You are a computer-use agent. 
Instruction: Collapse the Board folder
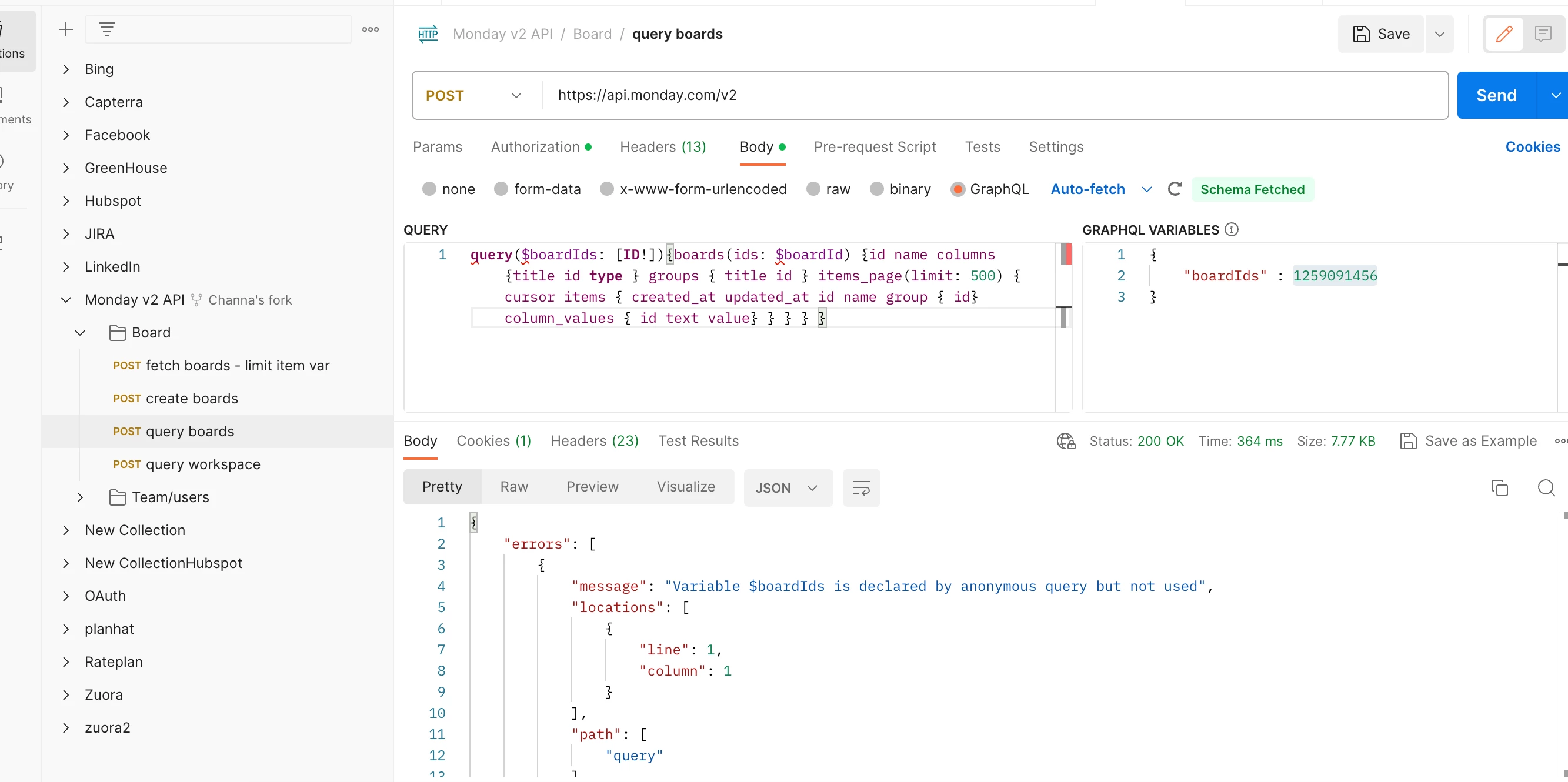click(x=80, y=333)
